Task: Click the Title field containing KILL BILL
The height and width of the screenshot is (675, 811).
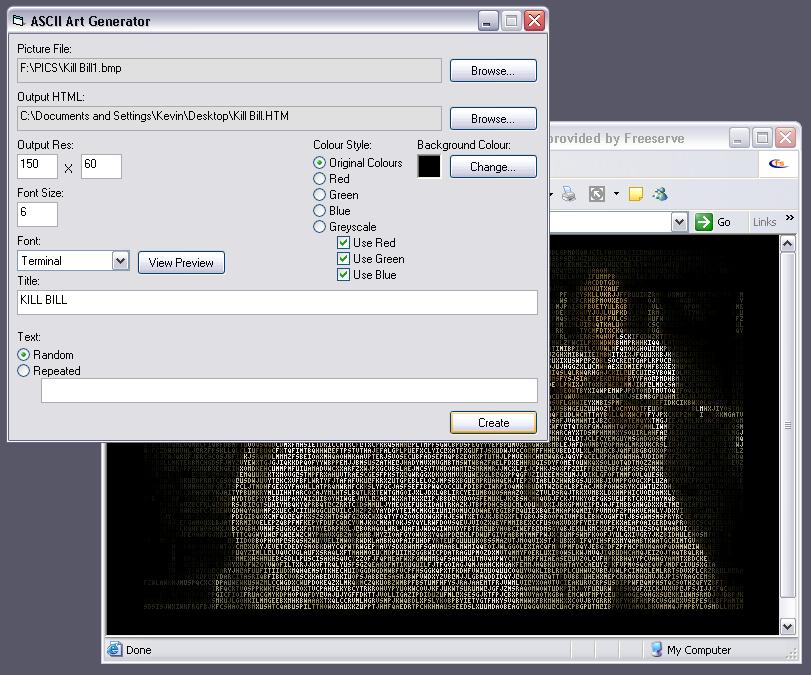Action: (x=277, y=302)
